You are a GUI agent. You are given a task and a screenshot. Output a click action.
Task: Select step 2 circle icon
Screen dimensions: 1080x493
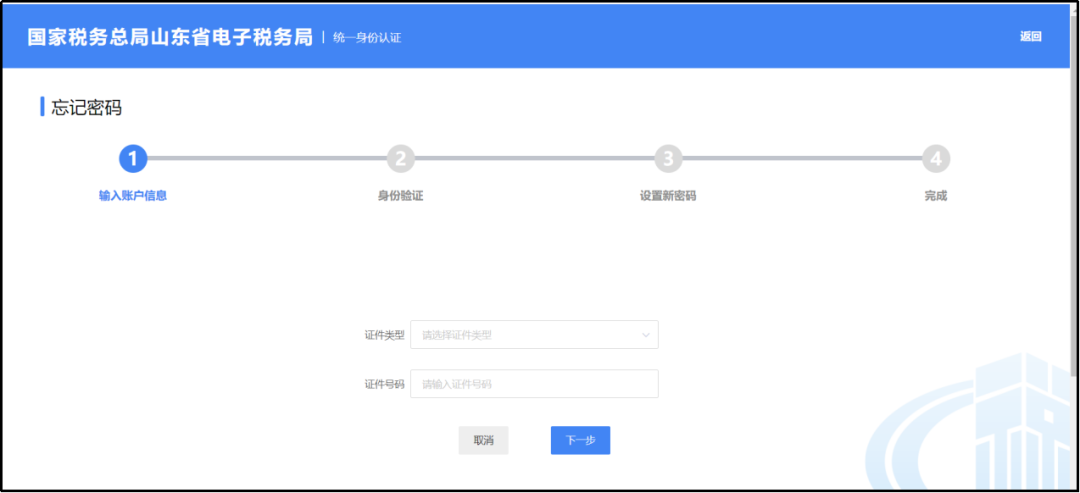(x=401, y=159)
